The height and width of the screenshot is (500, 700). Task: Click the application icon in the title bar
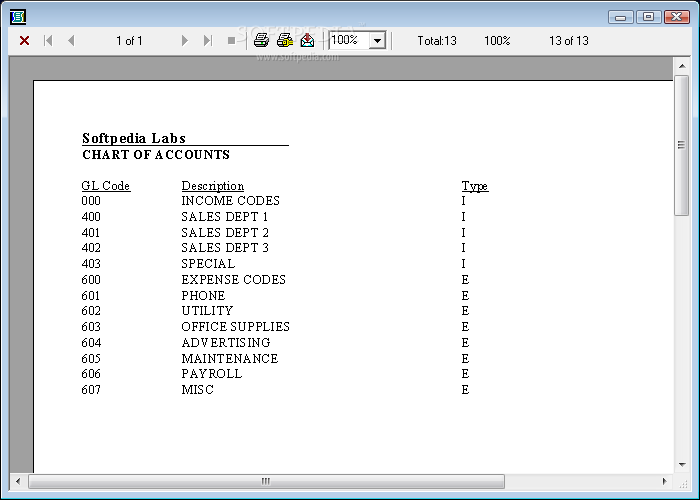click(18, 17)
